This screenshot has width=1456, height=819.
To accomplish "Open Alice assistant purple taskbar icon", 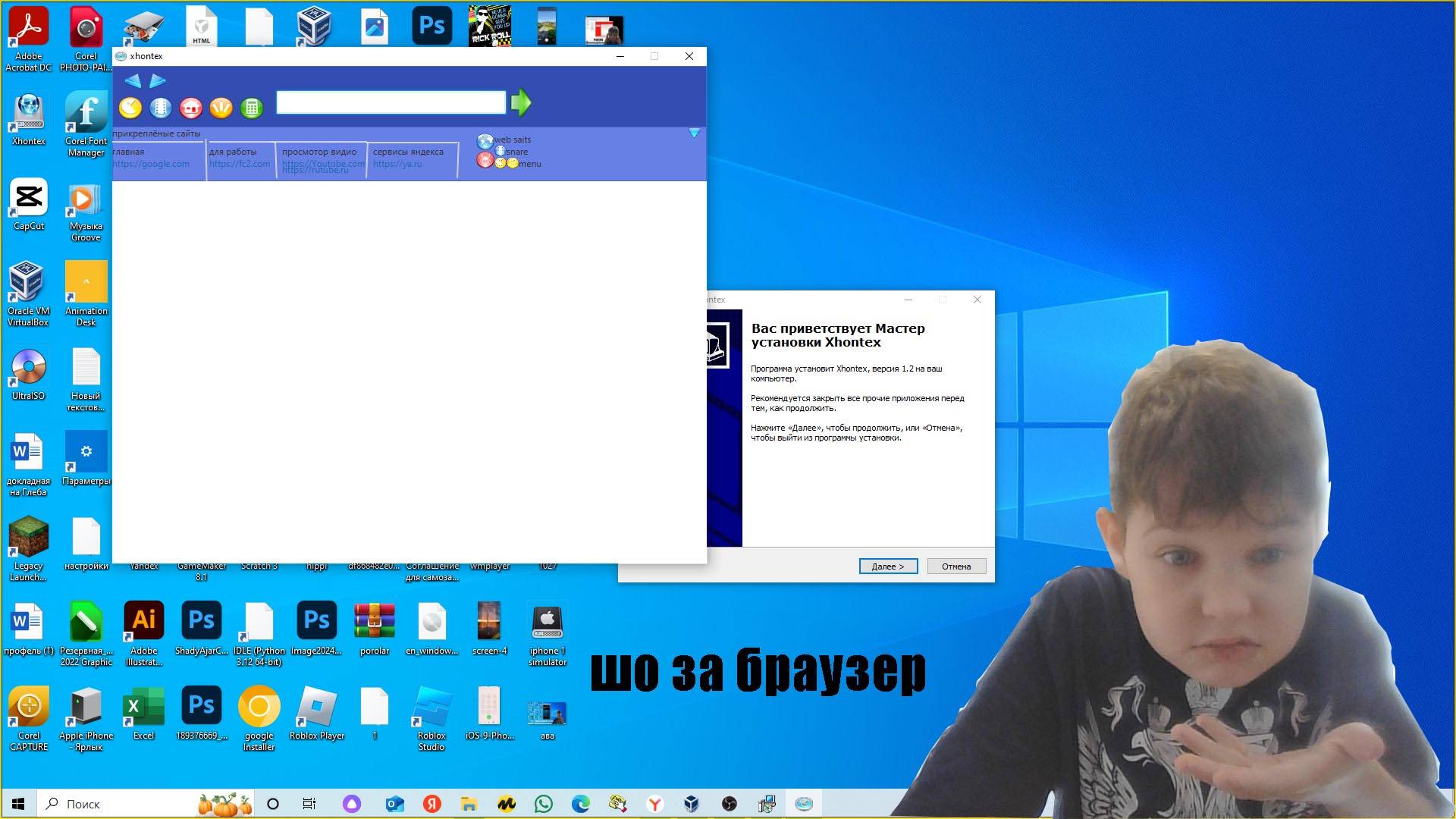I will [x=352, y=804].
